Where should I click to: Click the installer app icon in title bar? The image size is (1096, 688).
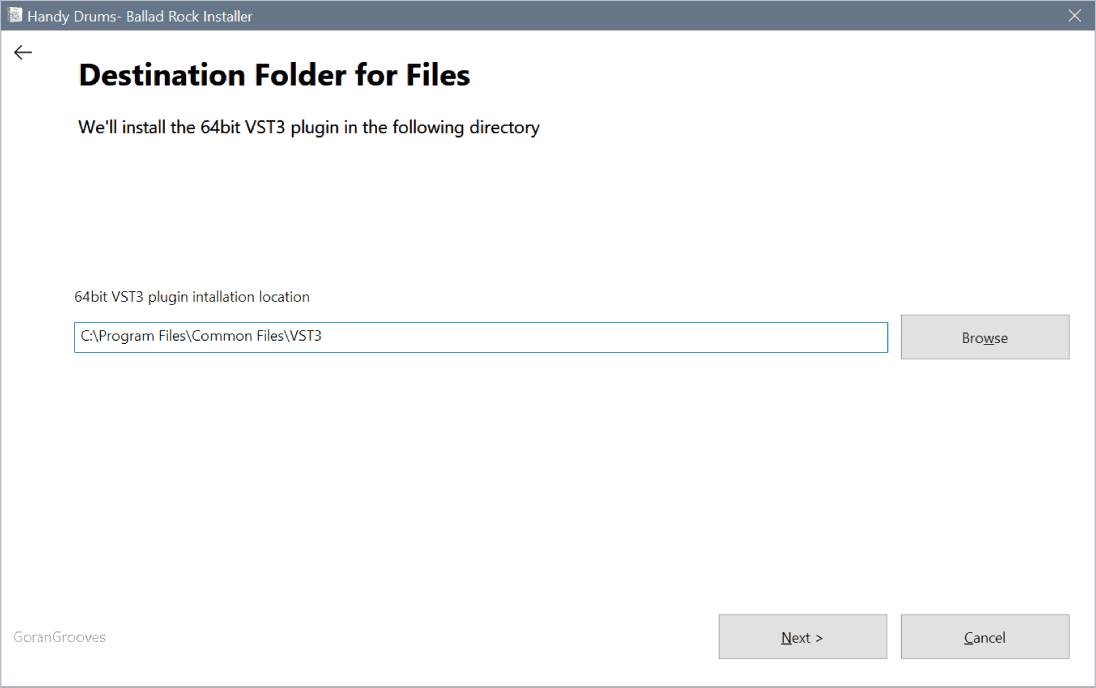(x=15, y=15)
